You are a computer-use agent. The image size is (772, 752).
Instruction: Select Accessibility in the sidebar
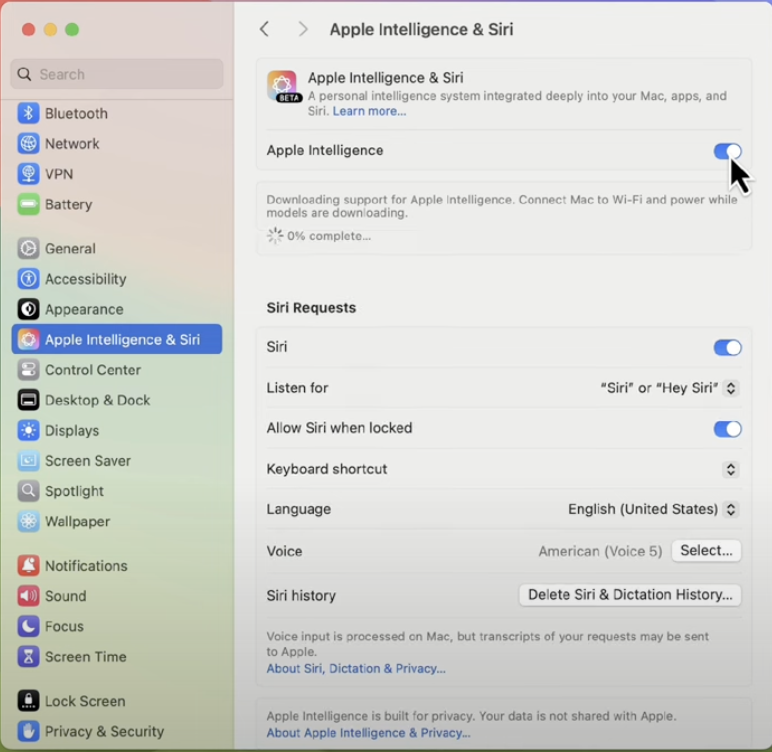point(86,279)
